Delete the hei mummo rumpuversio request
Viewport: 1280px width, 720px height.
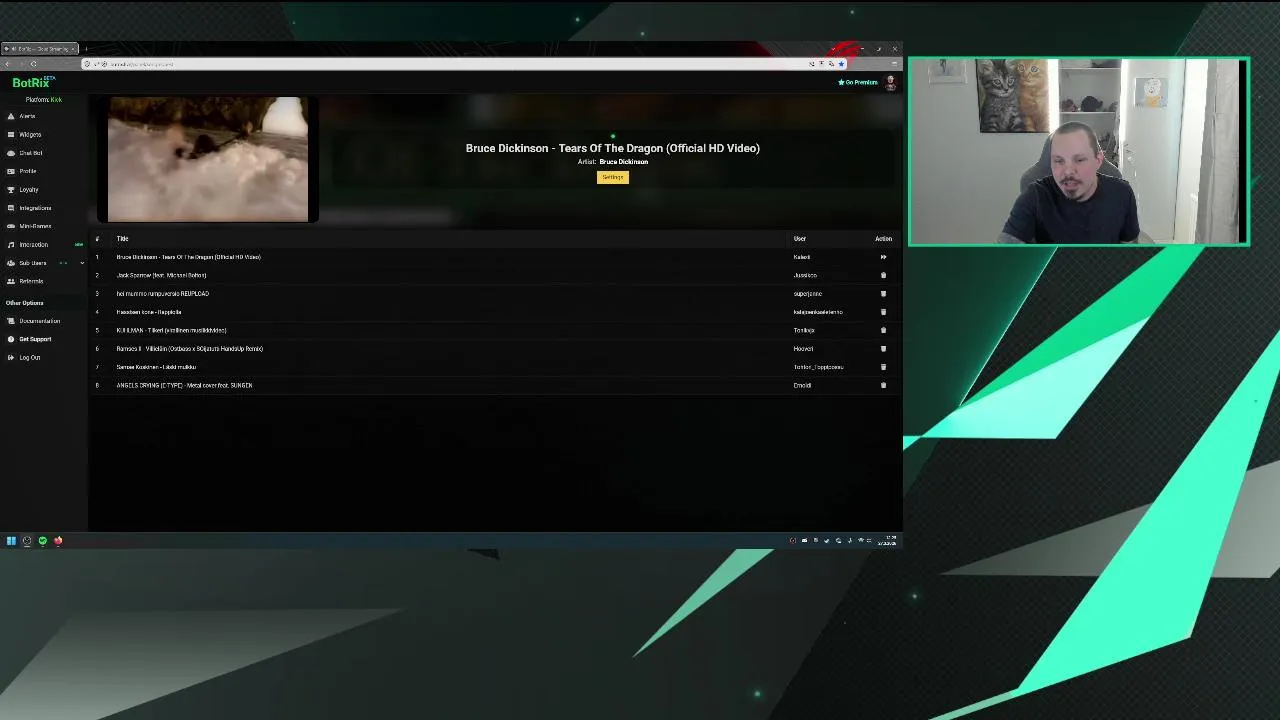coord(883,293)
